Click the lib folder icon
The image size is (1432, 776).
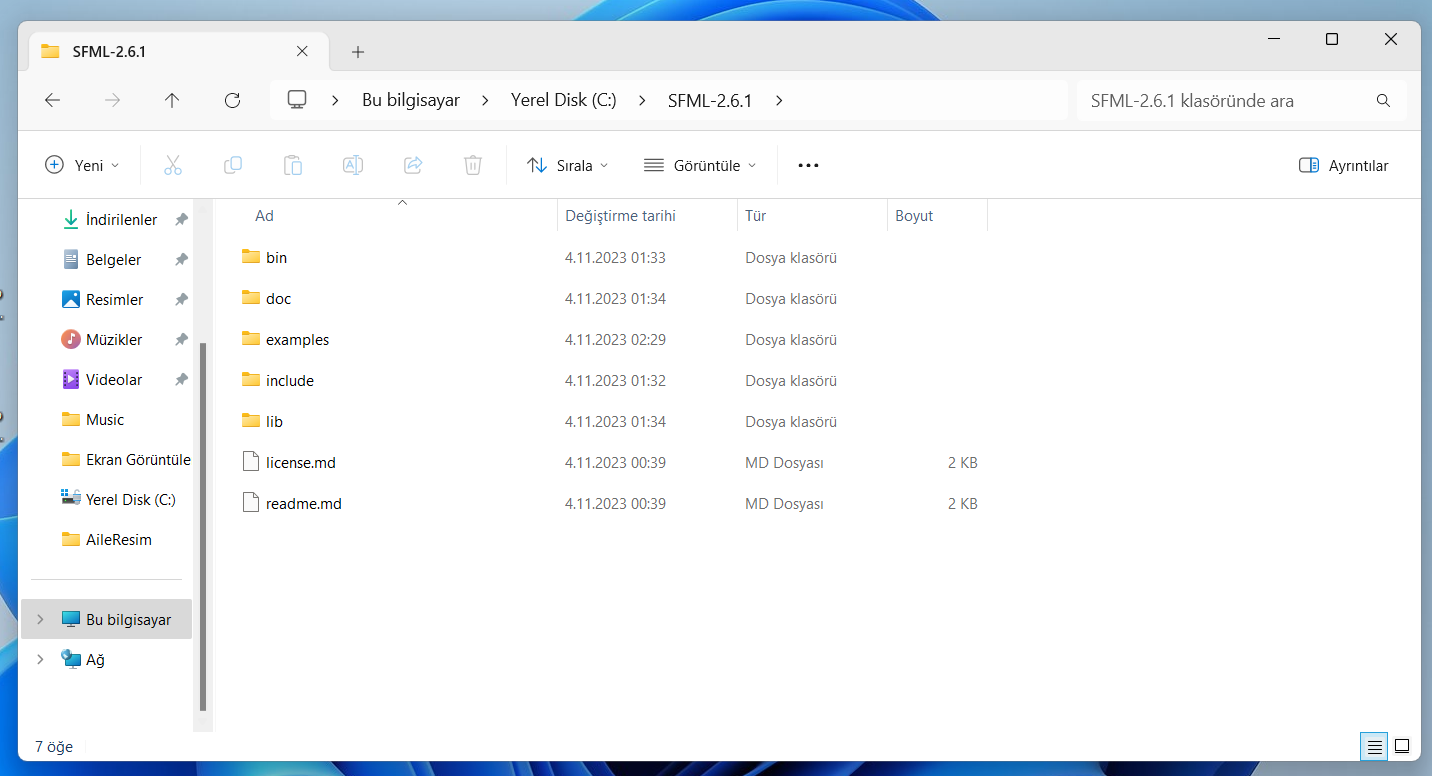coord(251,421)
